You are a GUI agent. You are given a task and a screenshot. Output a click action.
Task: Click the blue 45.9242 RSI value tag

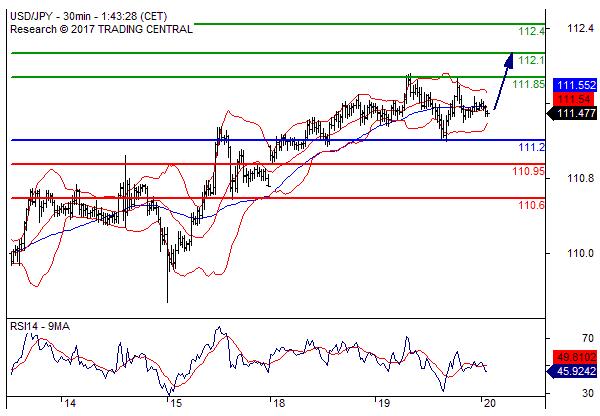coord(573,371)
